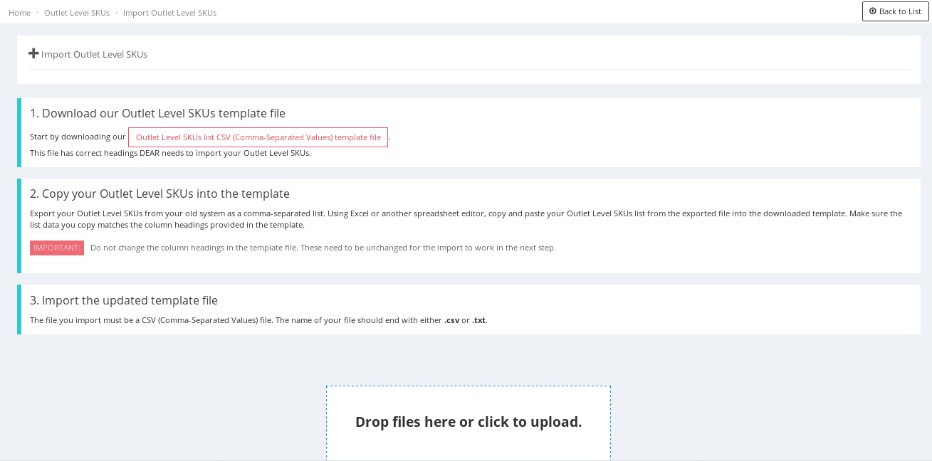Select the Import Outlet Level SKUs breadcrumb
Screen dimensions: 932x461
pyautogui.click(x=169, y=13)
